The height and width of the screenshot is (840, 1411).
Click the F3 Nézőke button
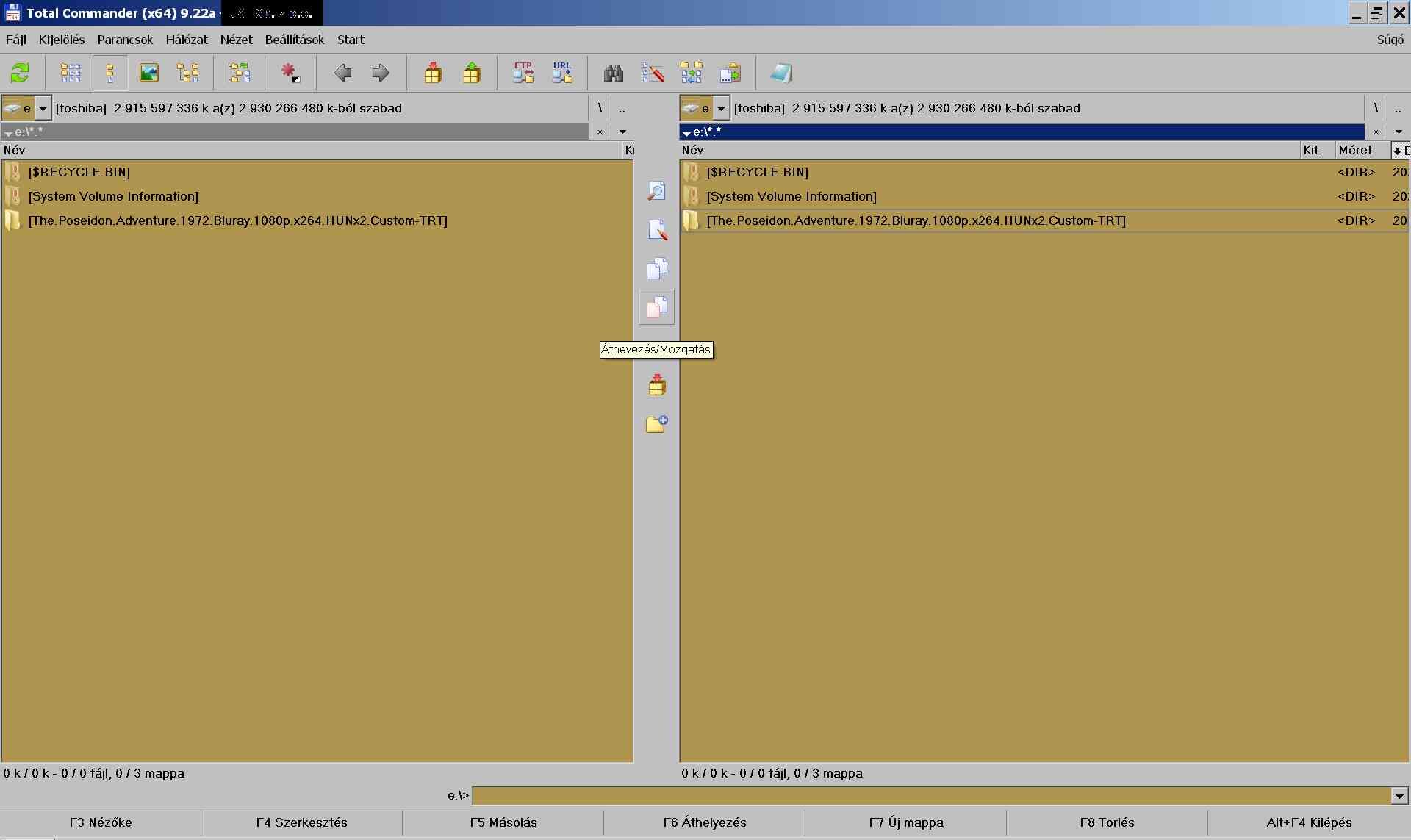(x=101, y=822)
